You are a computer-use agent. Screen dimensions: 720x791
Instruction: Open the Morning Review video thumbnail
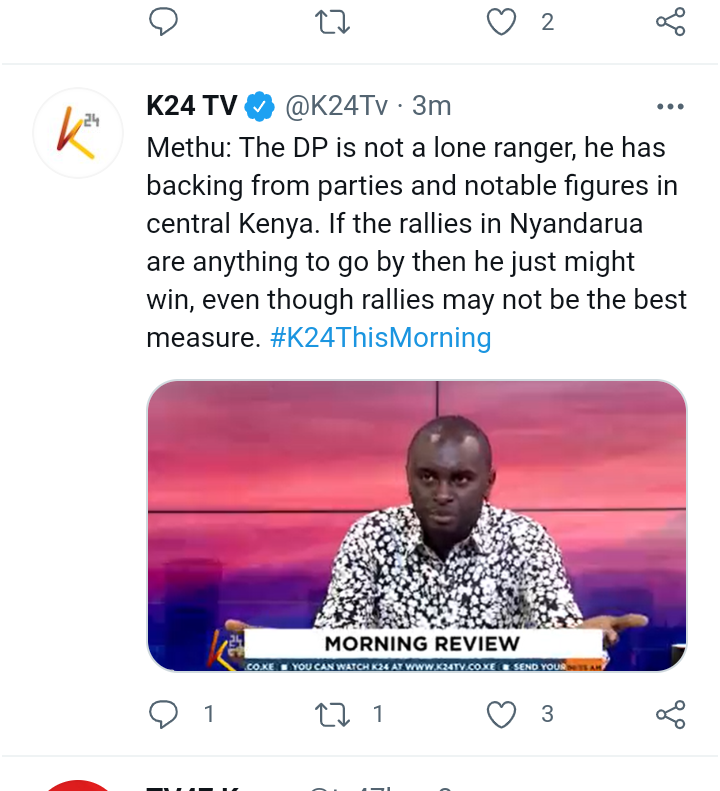coord(417,526)
